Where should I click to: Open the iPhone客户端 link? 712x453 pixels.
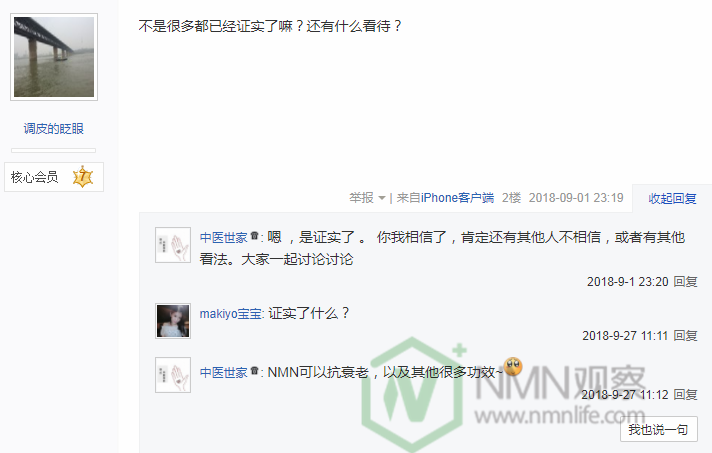point(457,198)
